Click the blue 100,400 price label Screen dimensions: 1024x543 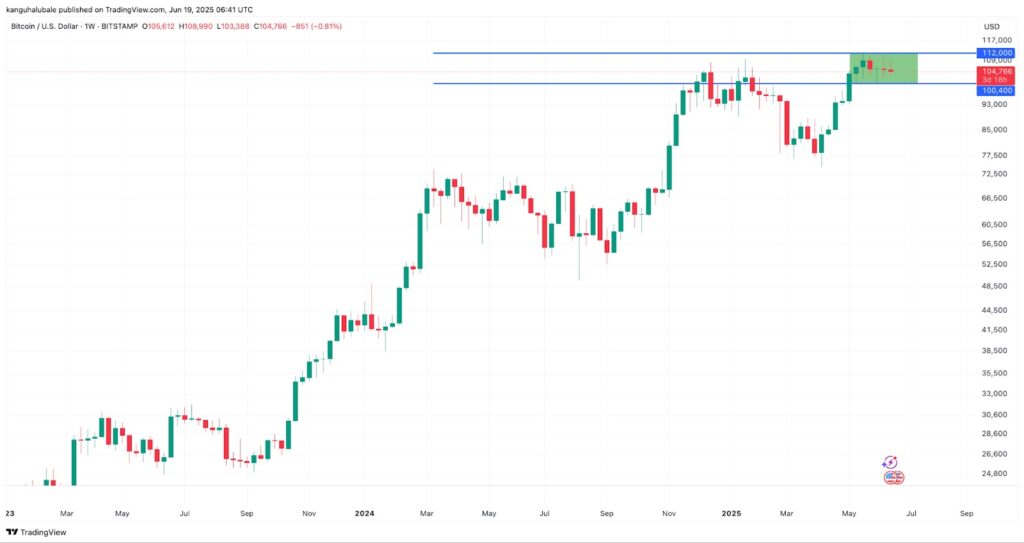coord(991,90)
